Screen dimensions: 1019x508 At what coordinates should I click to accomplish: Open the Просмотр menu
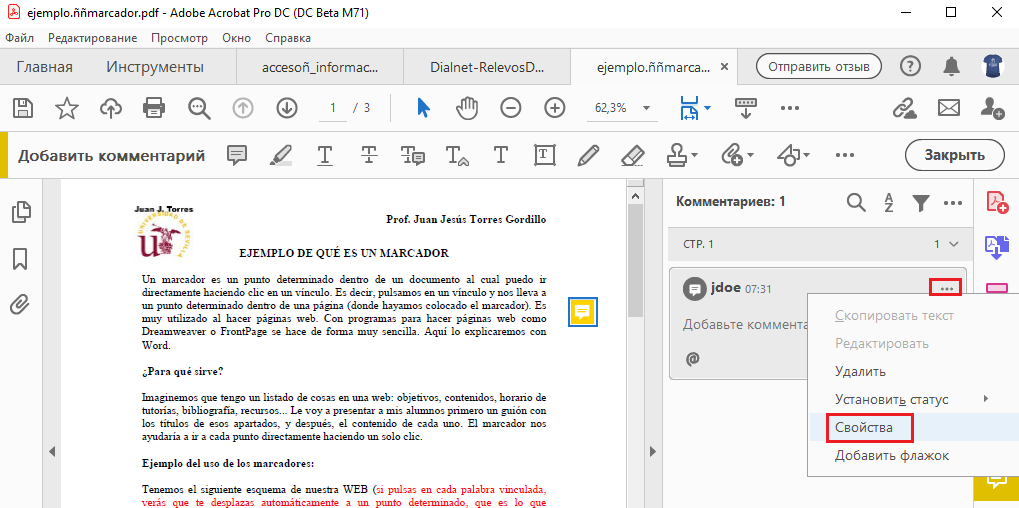point(179,38)
